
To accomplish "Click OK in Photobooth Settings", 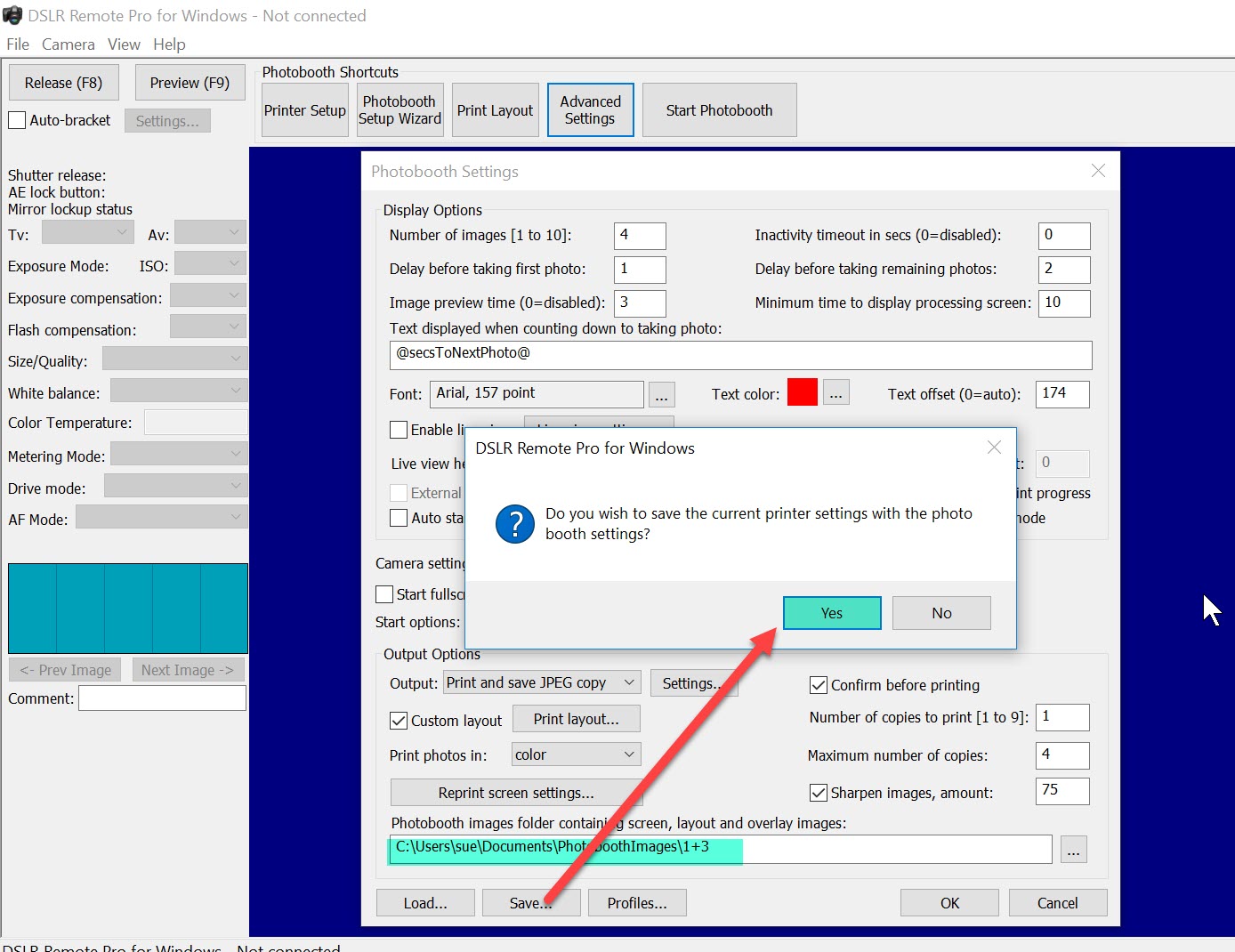I will click(x=949, y=903).
